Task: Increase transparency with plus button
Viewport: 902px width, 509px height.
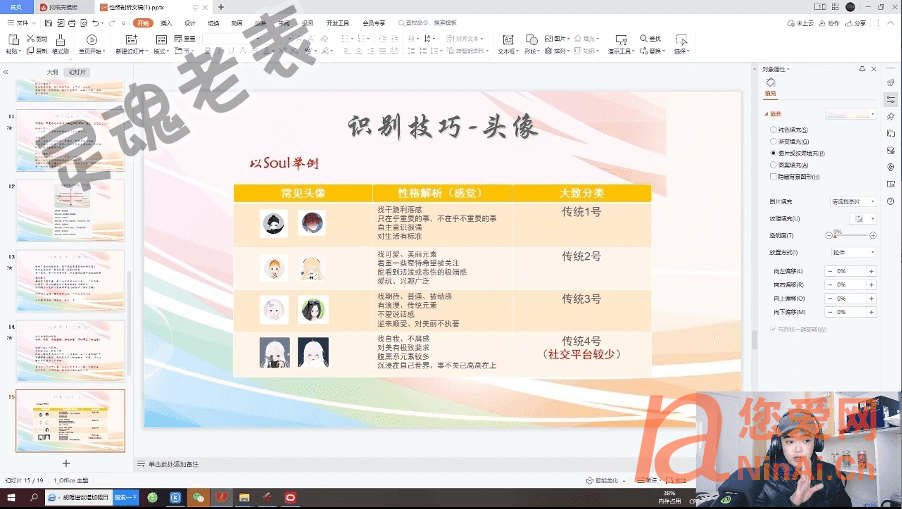Action: (873, 235)
